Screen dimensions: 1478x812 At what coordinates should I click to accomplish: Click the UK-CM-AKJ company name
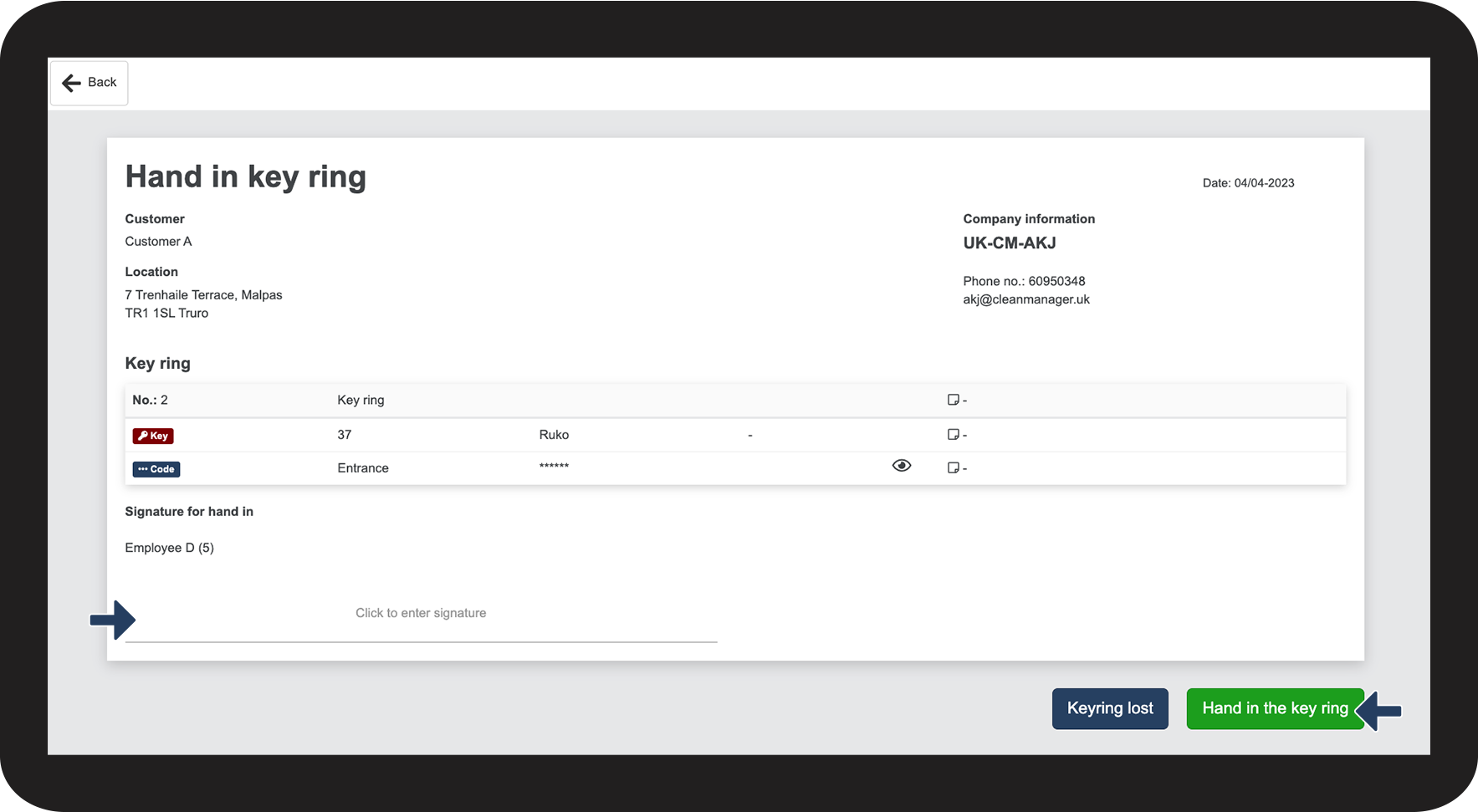[1009, 243]
